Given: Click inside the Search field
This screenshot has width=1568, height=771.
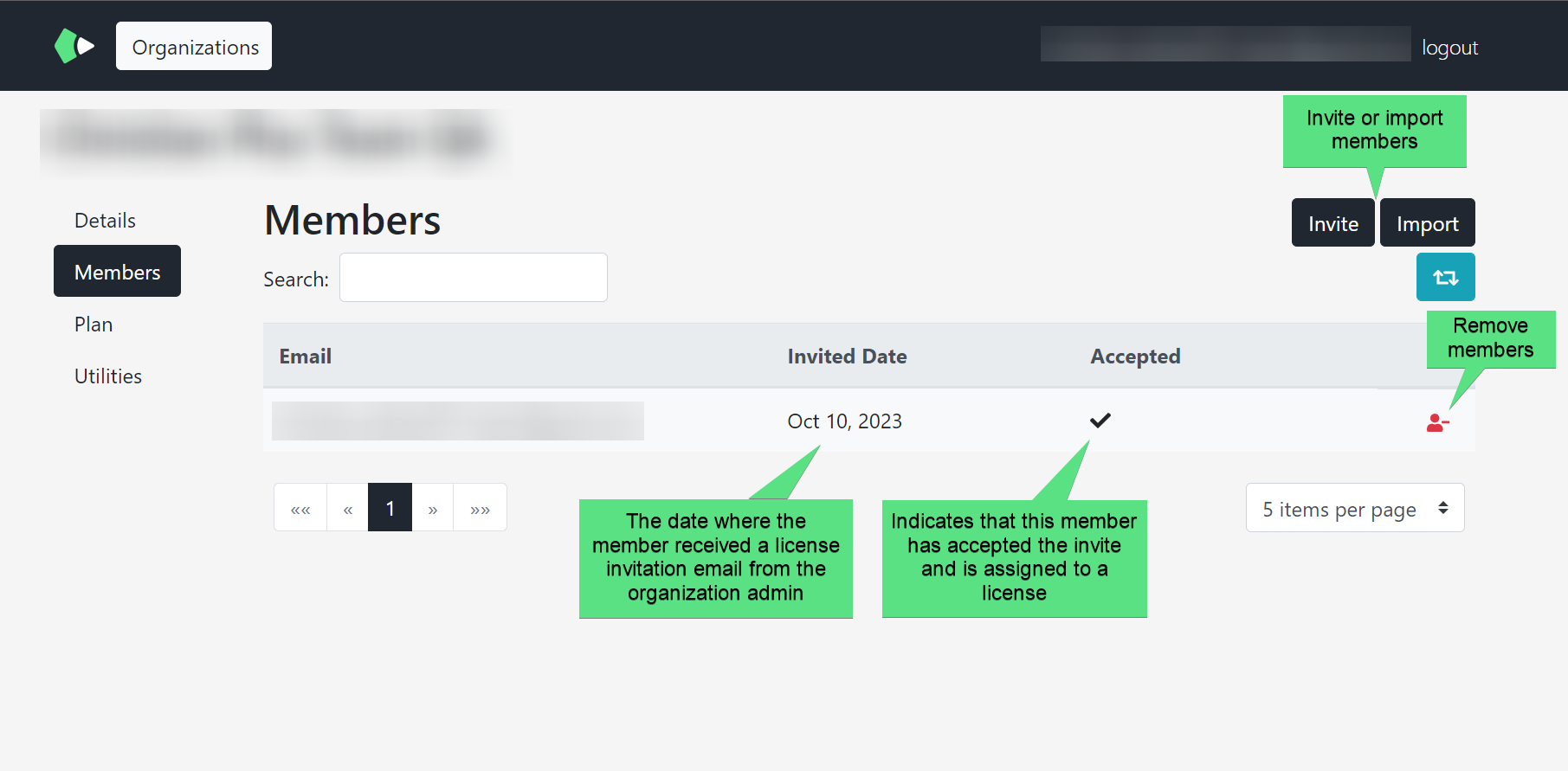Looking at the screenshot, I should (x=473, y=277).
